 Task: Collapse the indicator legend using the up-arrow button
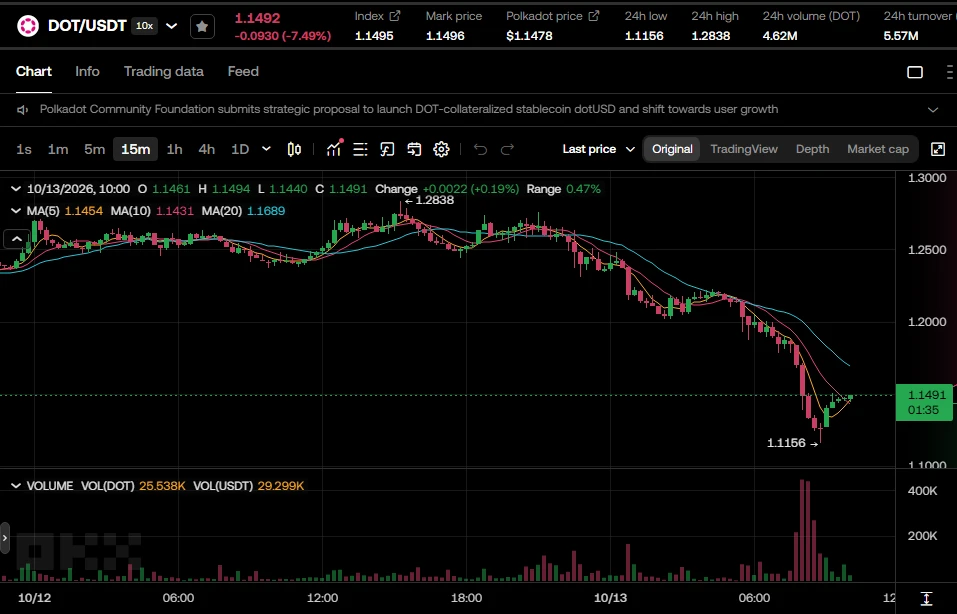click(x=16, y=239)
